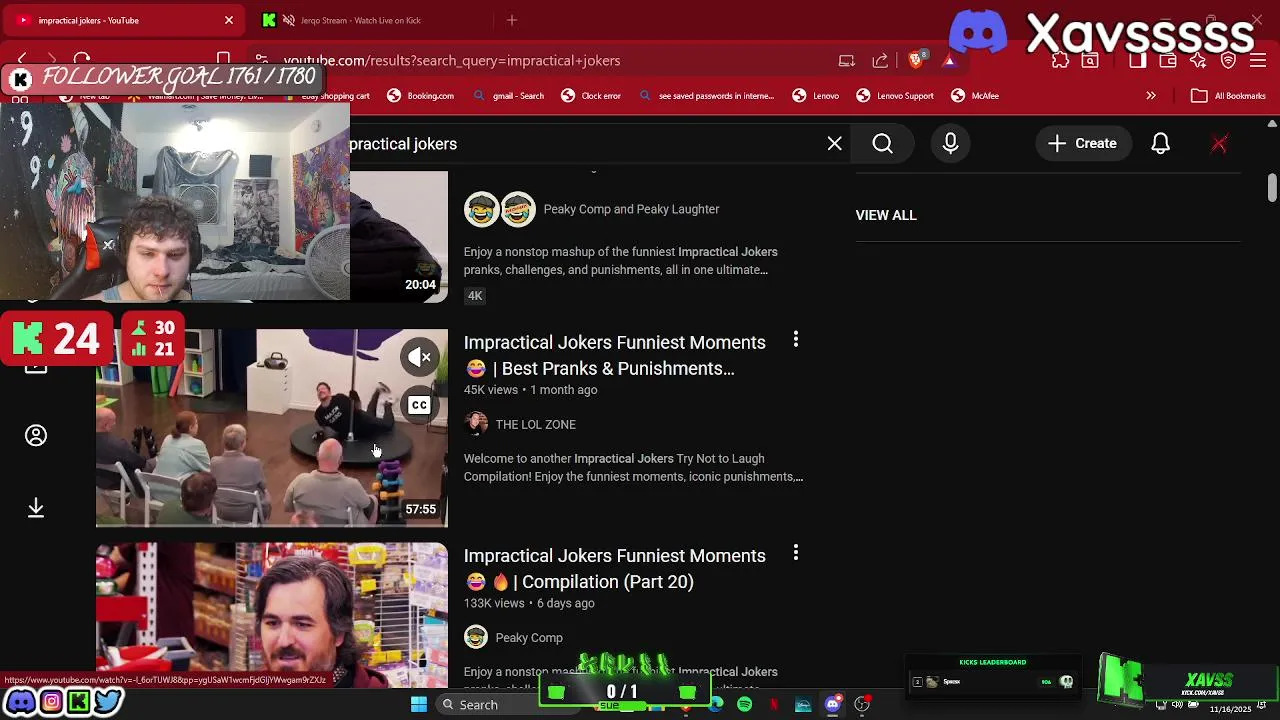This screenshot has height=720, width=1280.
Task: Go to THE LOL ZONE channel
Action: click(x=535, y=425)
